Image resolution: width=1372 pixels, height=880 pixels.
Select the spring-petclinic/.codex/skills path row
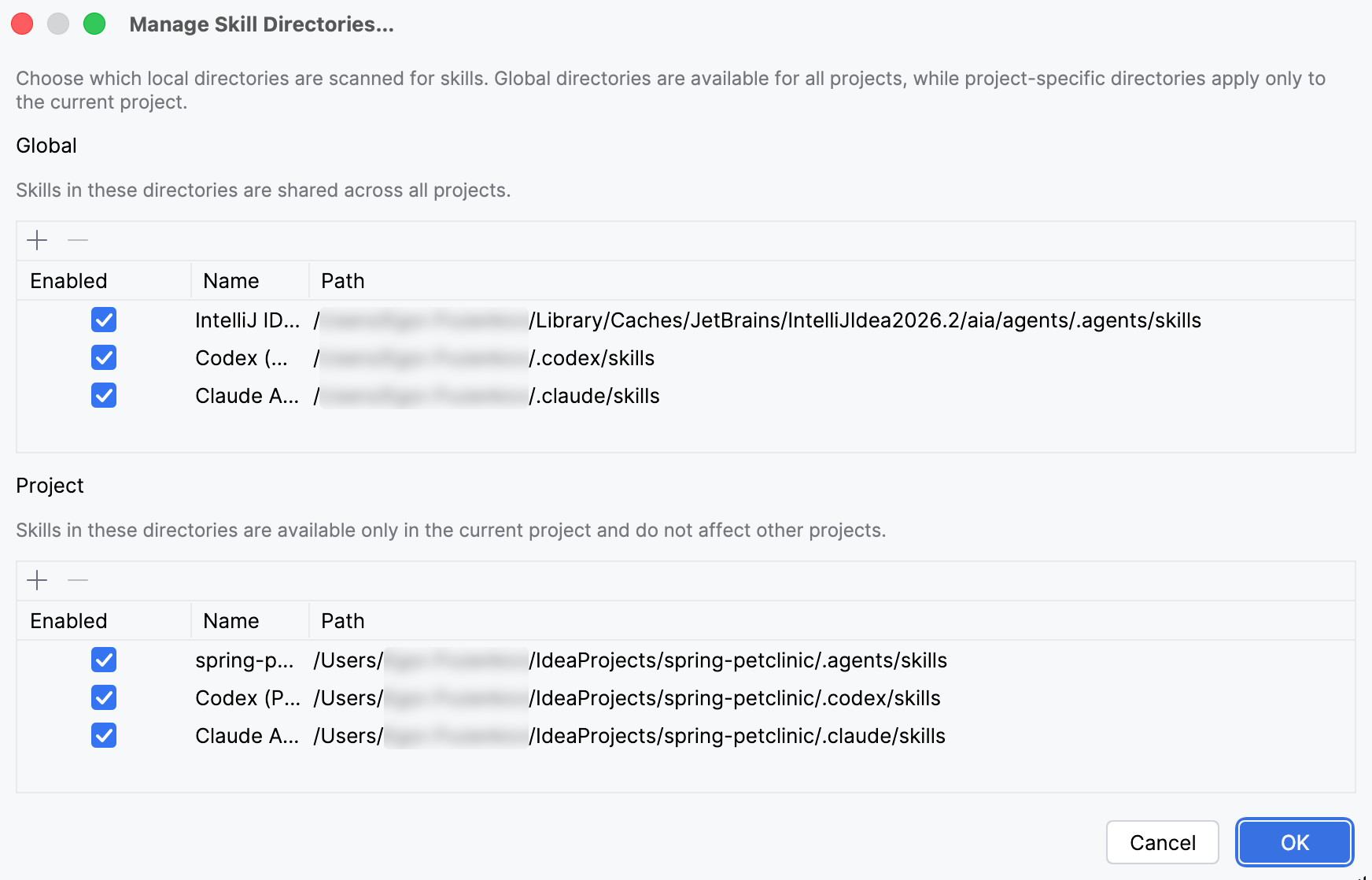[x=736, y=698]
